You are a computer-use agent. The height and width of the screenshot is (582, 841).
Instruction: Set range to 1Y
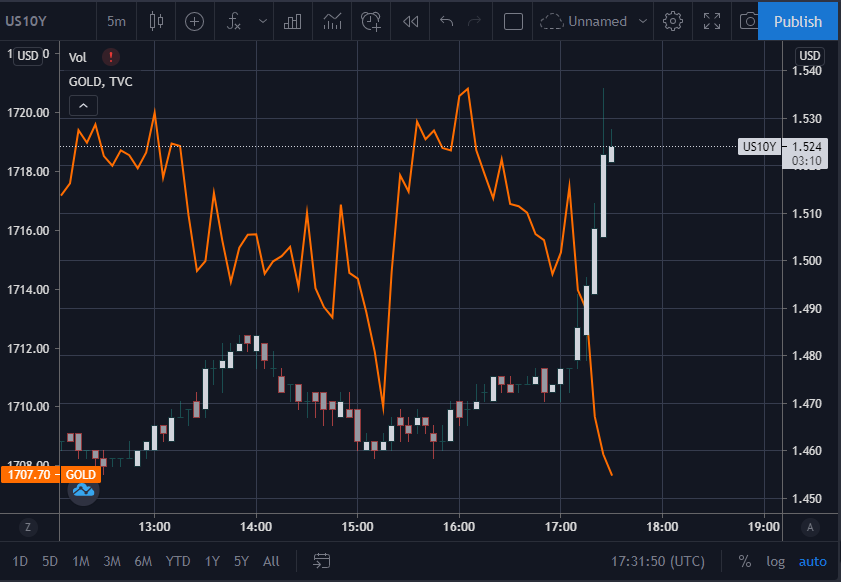[212, 561]
